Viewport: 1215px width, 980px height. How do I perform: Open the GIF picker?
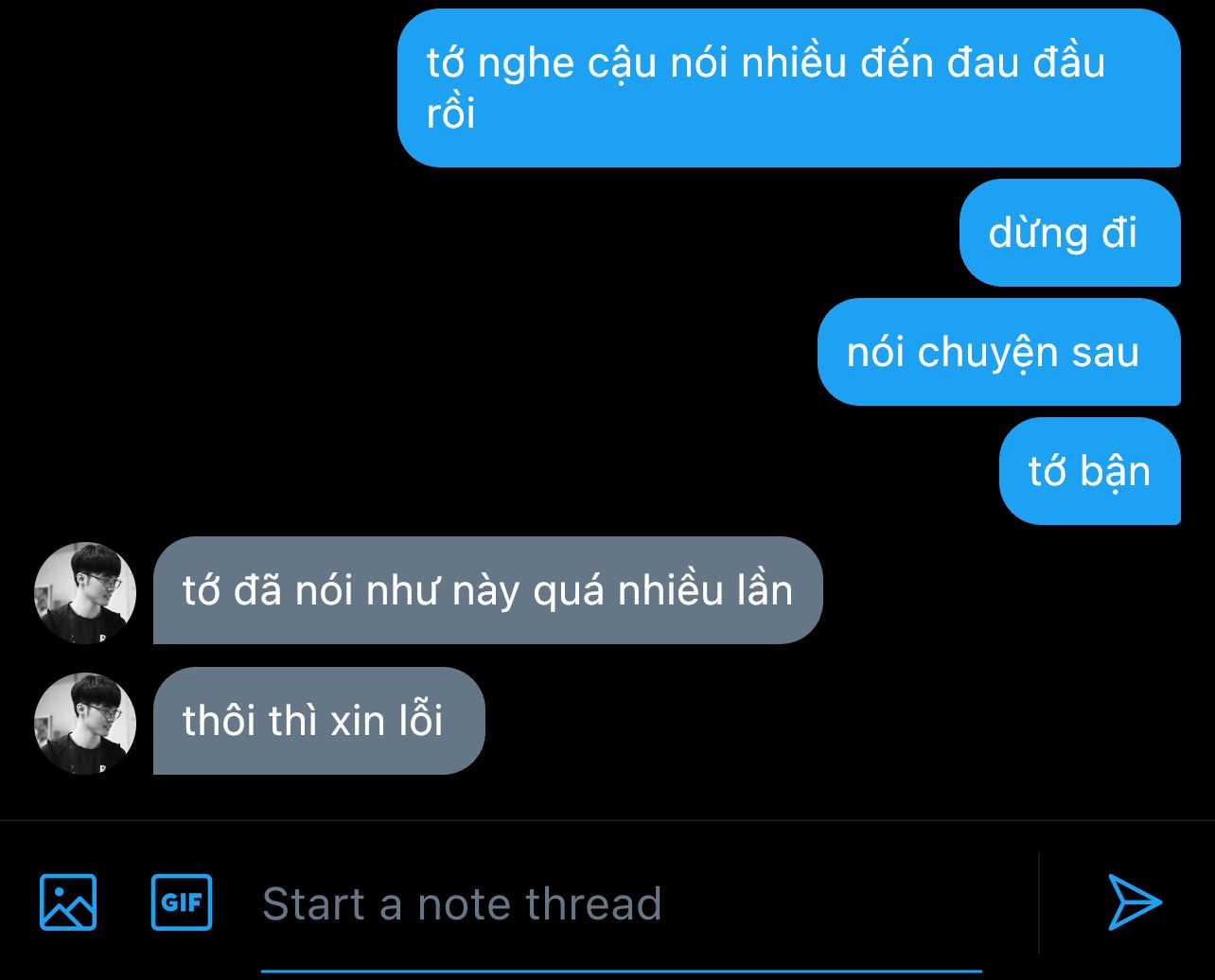click(x=182, y=902)
